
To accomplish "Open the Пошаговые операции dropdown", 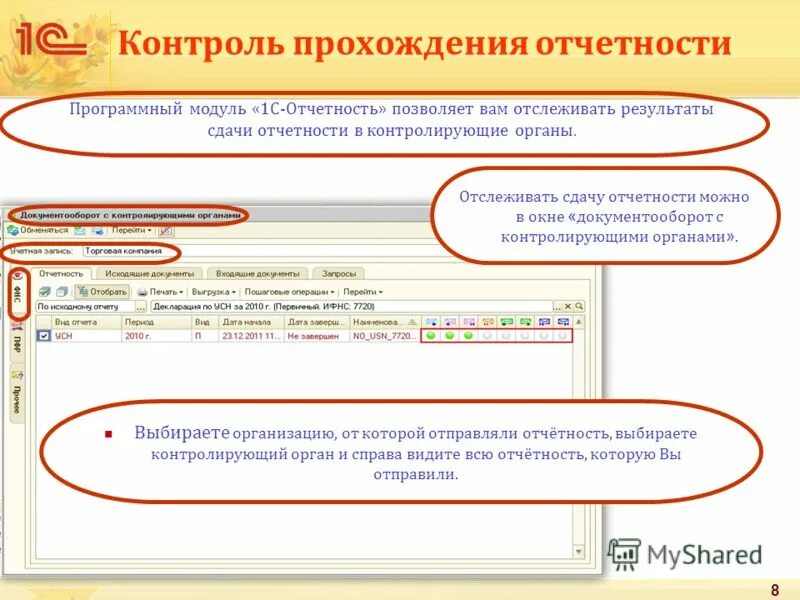I will pyautogui.click(x=289, y=292).
